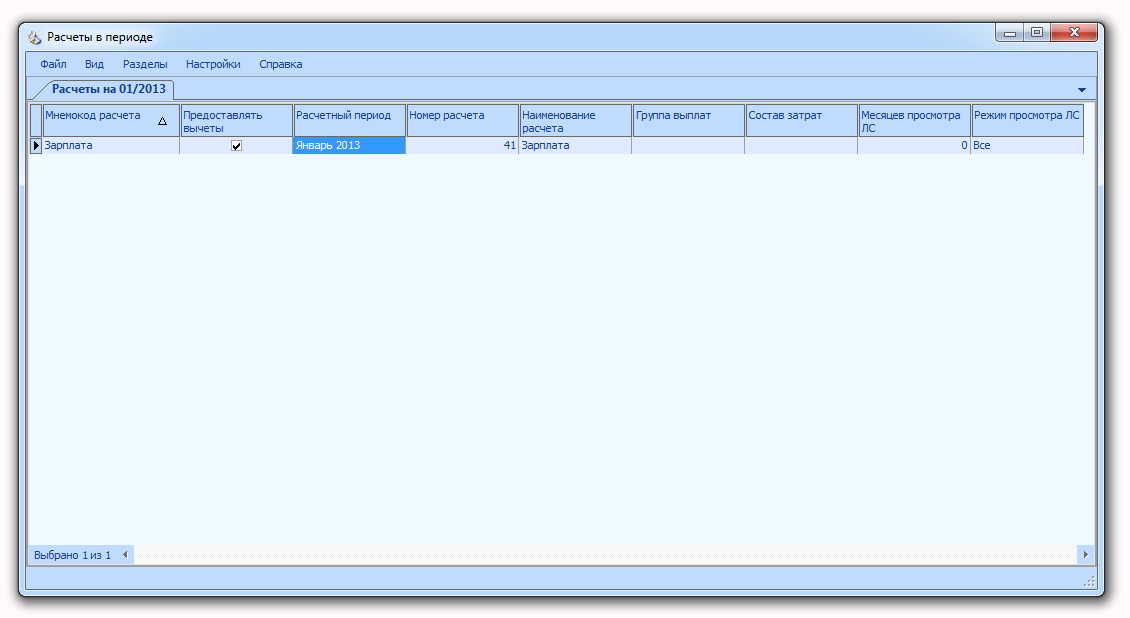The height and width of the screenshot is (618, 1130).
Task: Click the Состав затрат column header
Action: (801, 120)
